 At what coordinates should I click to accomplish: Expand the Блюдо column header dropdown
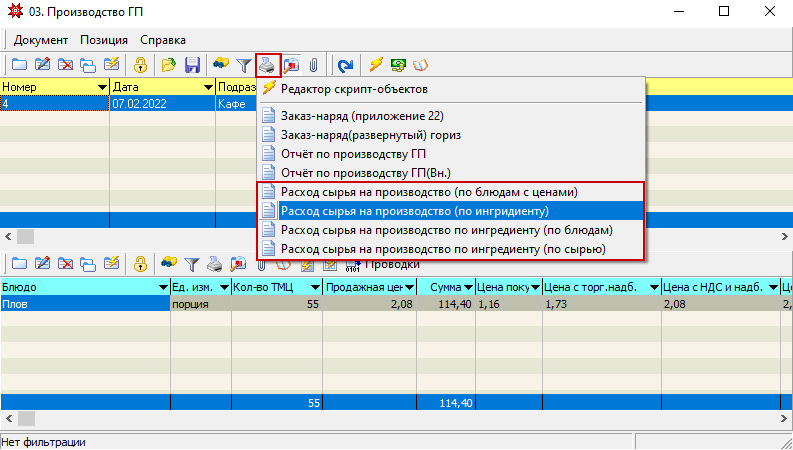click(162, 288)
